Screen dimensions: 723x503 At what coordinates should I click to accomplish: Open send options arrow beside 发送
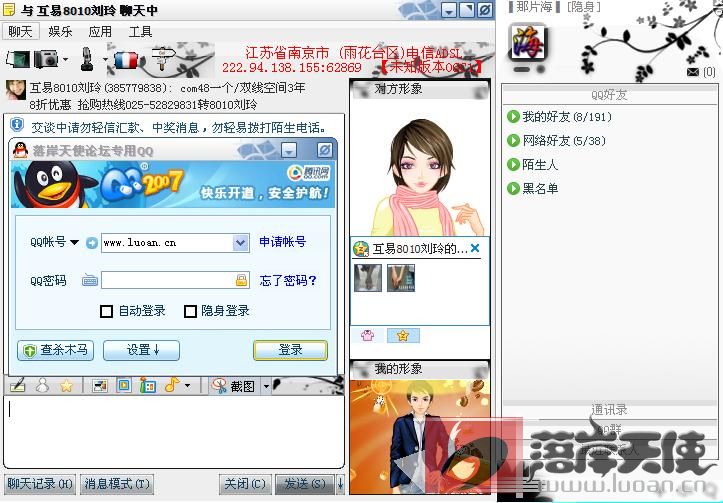tap(340, 484)
